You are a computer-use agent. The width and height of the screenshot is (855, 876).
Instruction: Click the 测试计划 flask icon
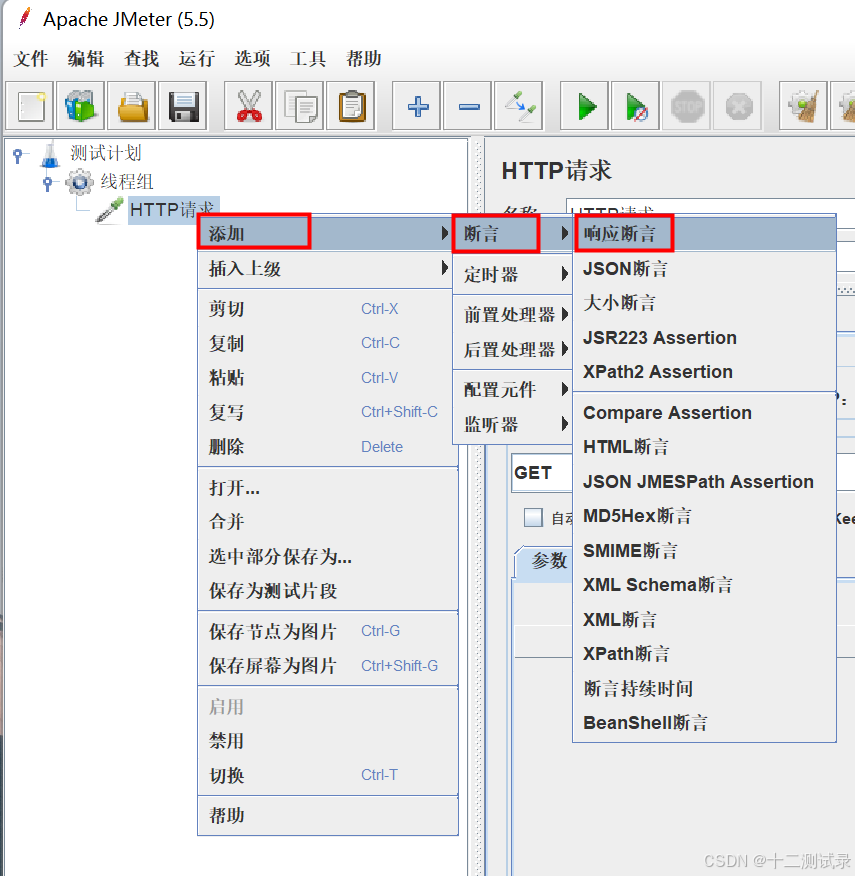[x=50, y=154]
